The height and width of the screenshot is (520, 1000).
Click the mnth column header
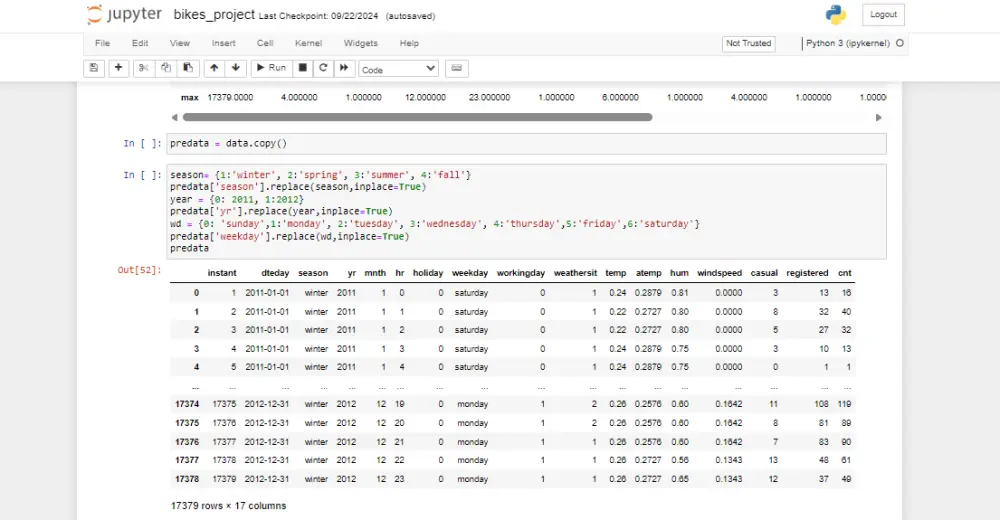pos(375,273)
